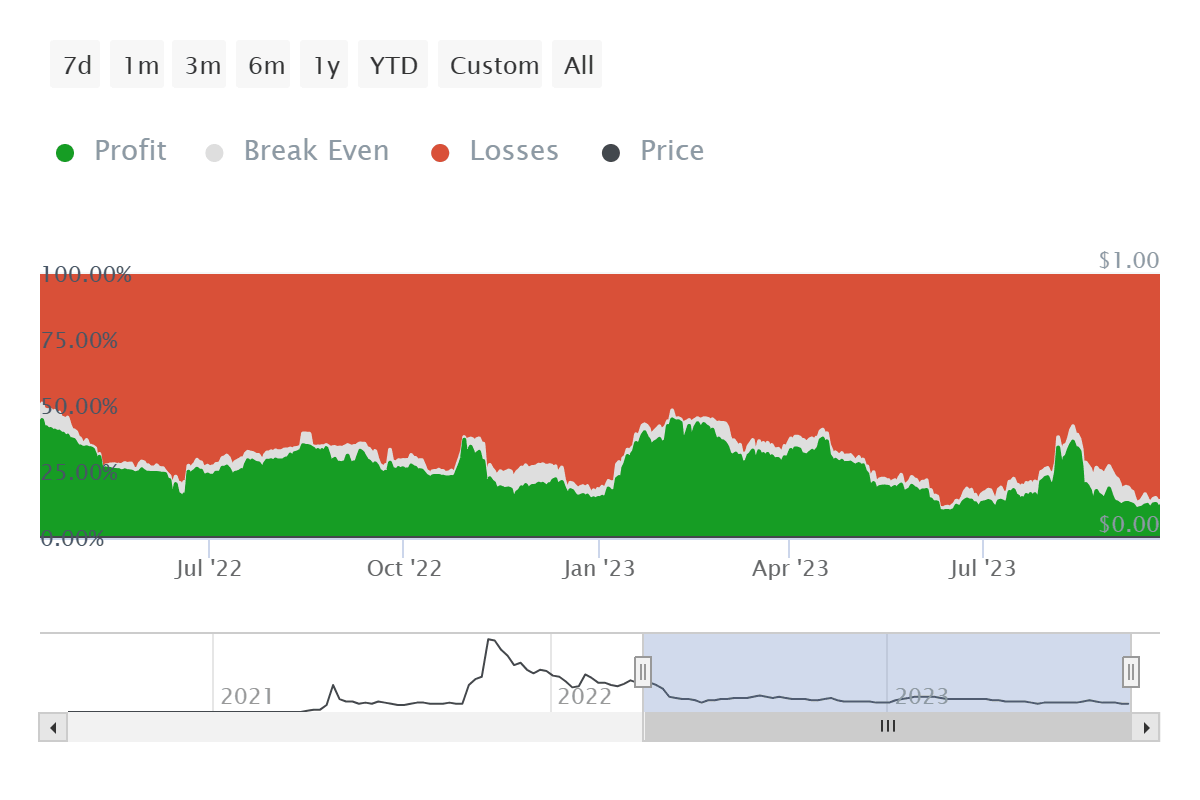Screen dimensions: 1200x800
Task: Click the right range handle on navigator
Action: pos(1130,672)
